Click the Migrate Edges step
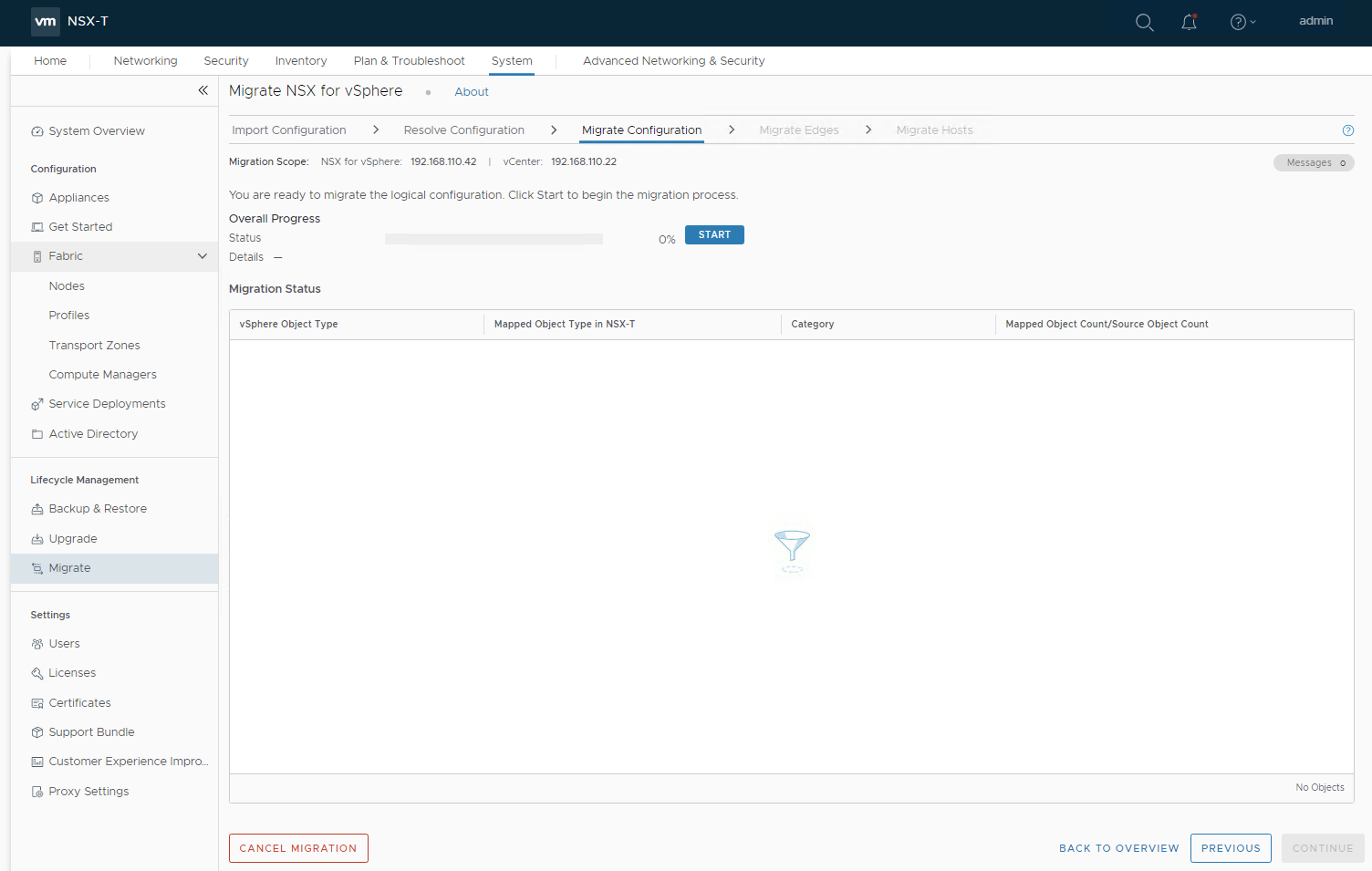 click(x=799, y=130)
